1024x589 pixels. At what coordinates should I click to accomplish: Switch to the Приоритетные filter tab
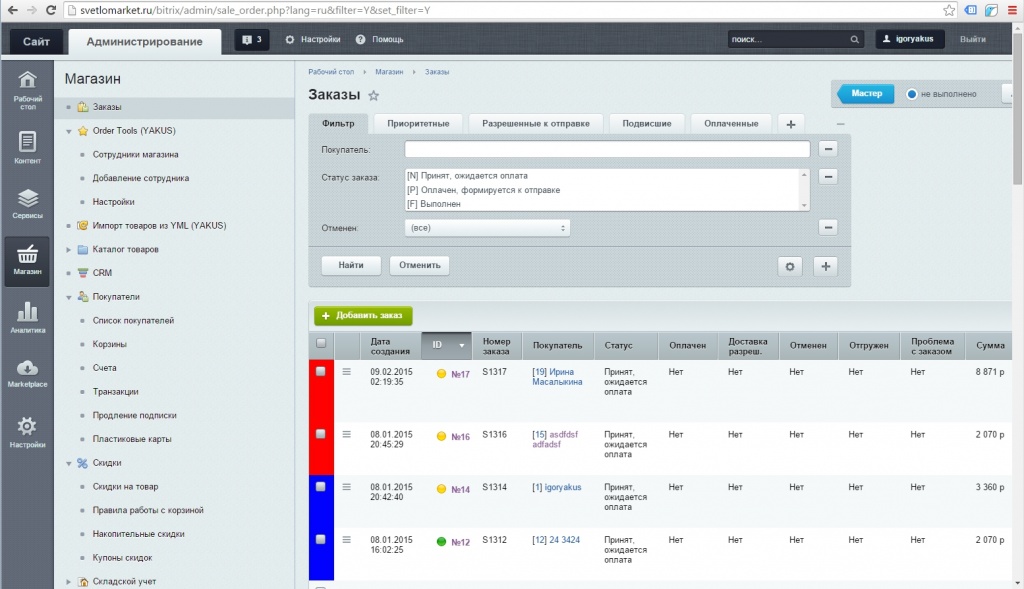(418, 124)
